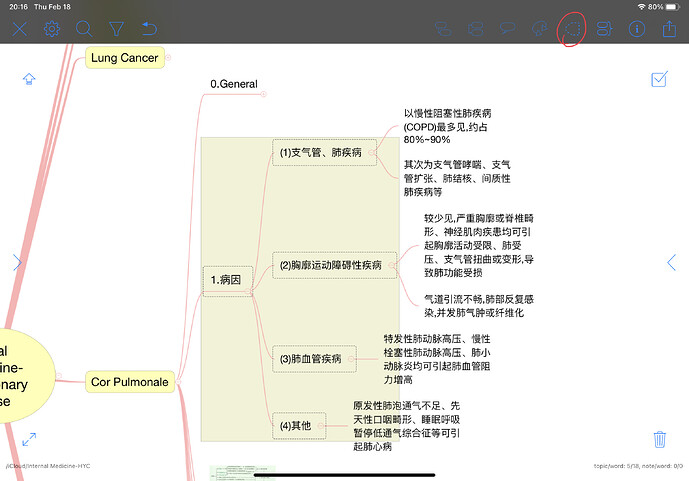Tap the right-pointing arrow on the left edge
Viewport: 689px width, 481px height.
point(17,262)
